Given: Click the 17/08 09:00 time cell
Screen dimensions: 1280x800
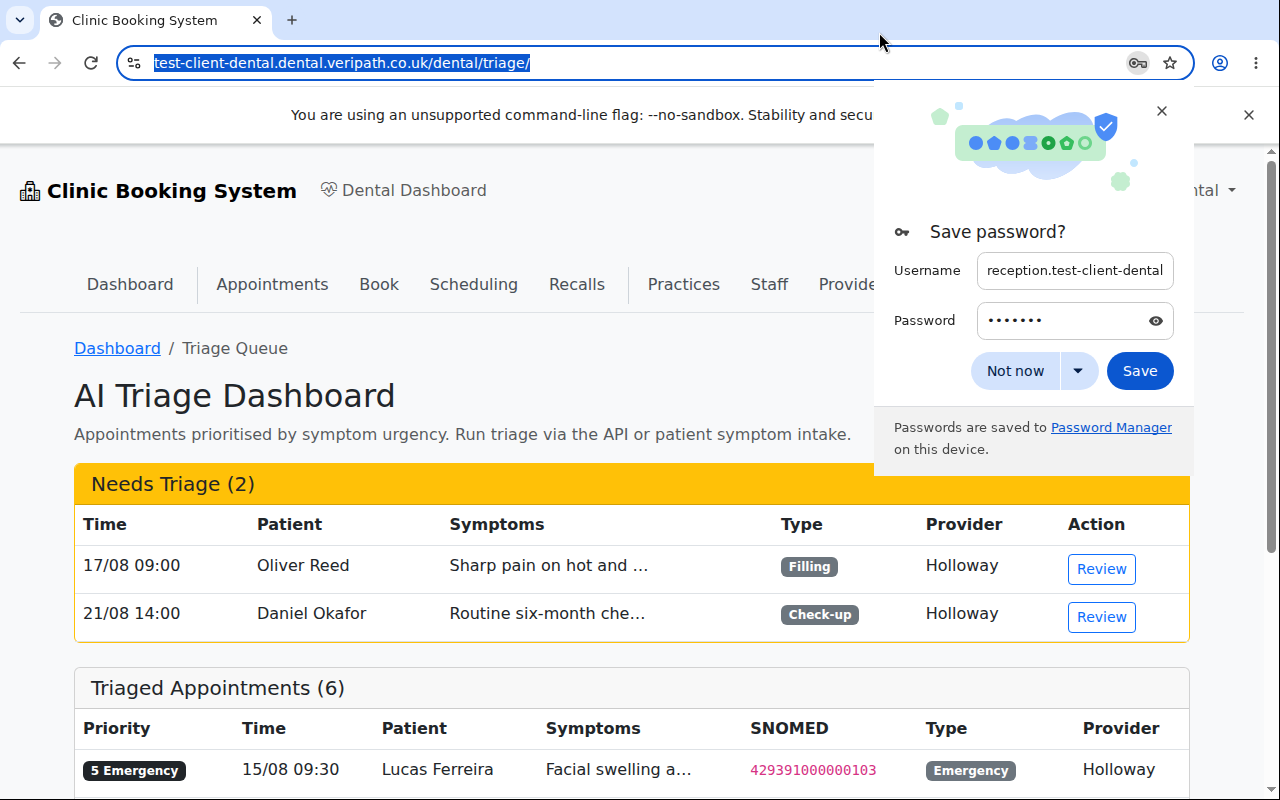Looking at the screenshot, I should 131,565.
